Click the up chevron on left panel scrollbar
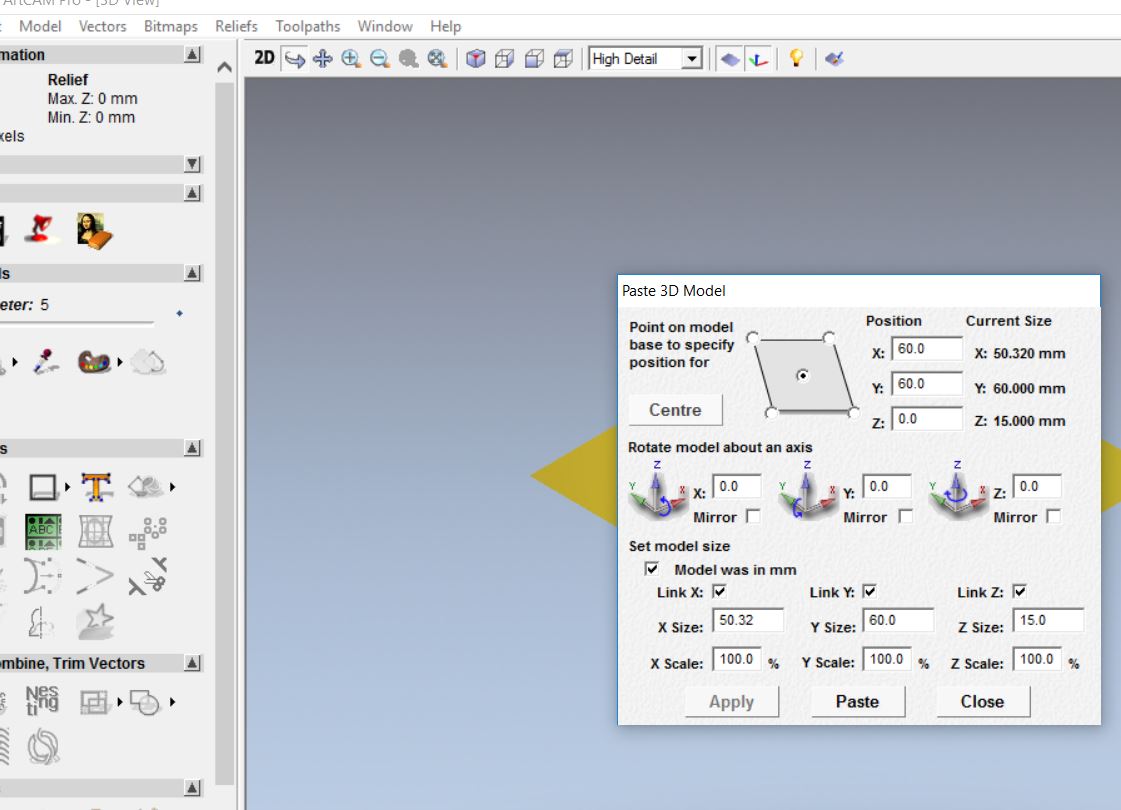 224,67
